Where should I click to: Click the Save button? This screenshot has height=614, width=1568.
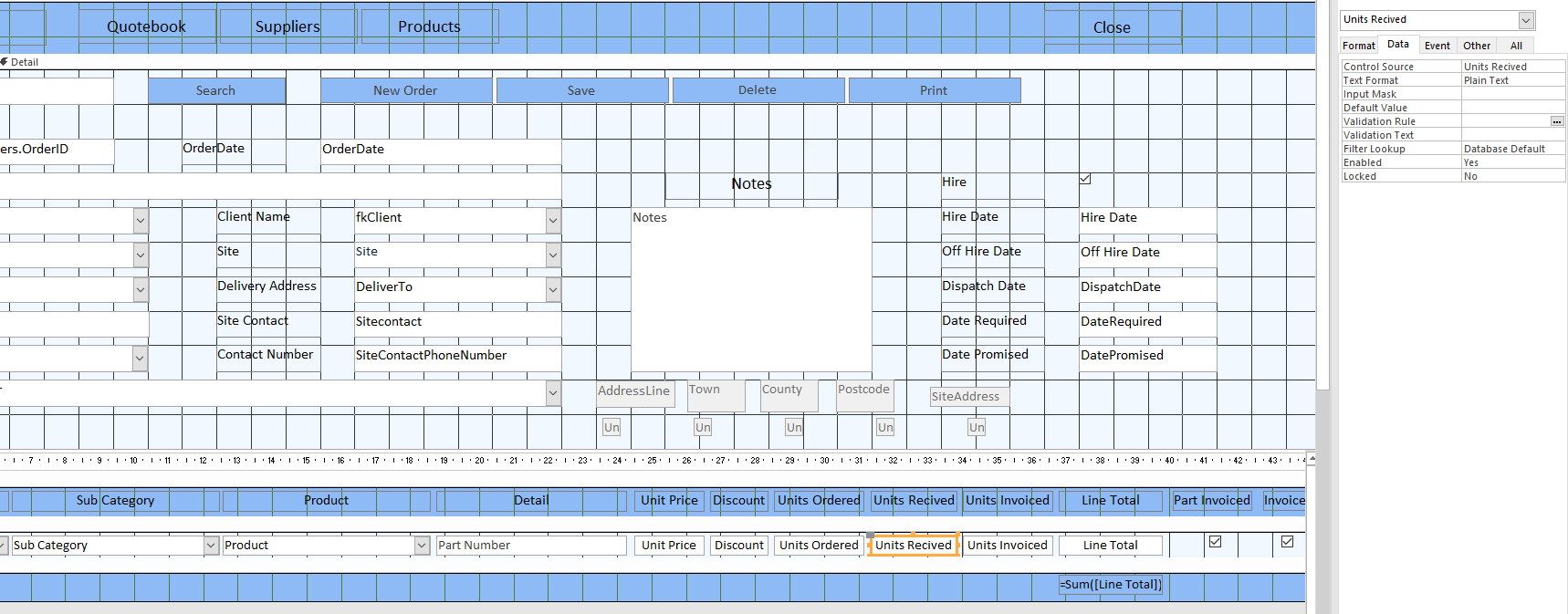click(581, 90)
